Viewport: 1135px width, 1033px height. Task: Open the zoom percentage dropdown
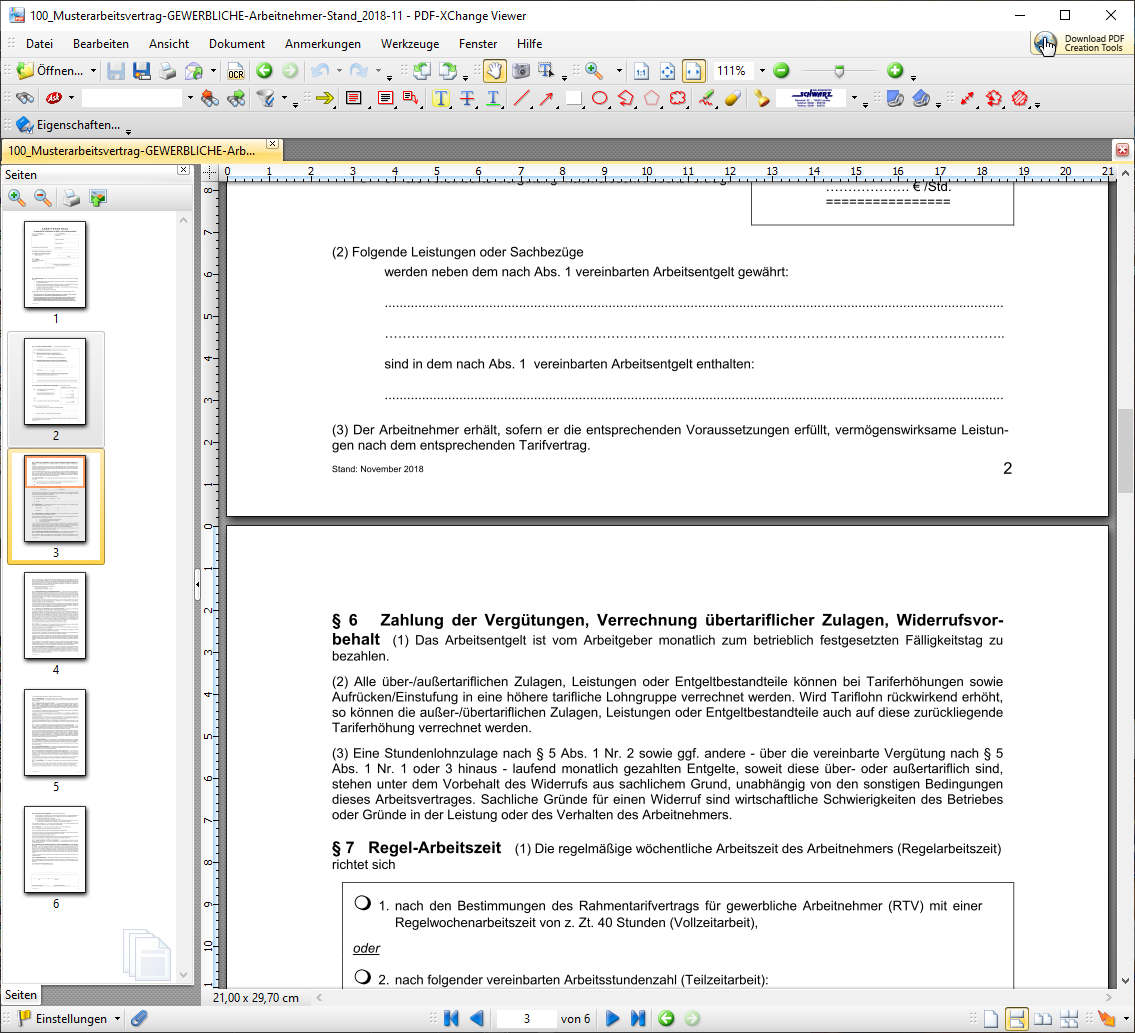coord(762,71)
